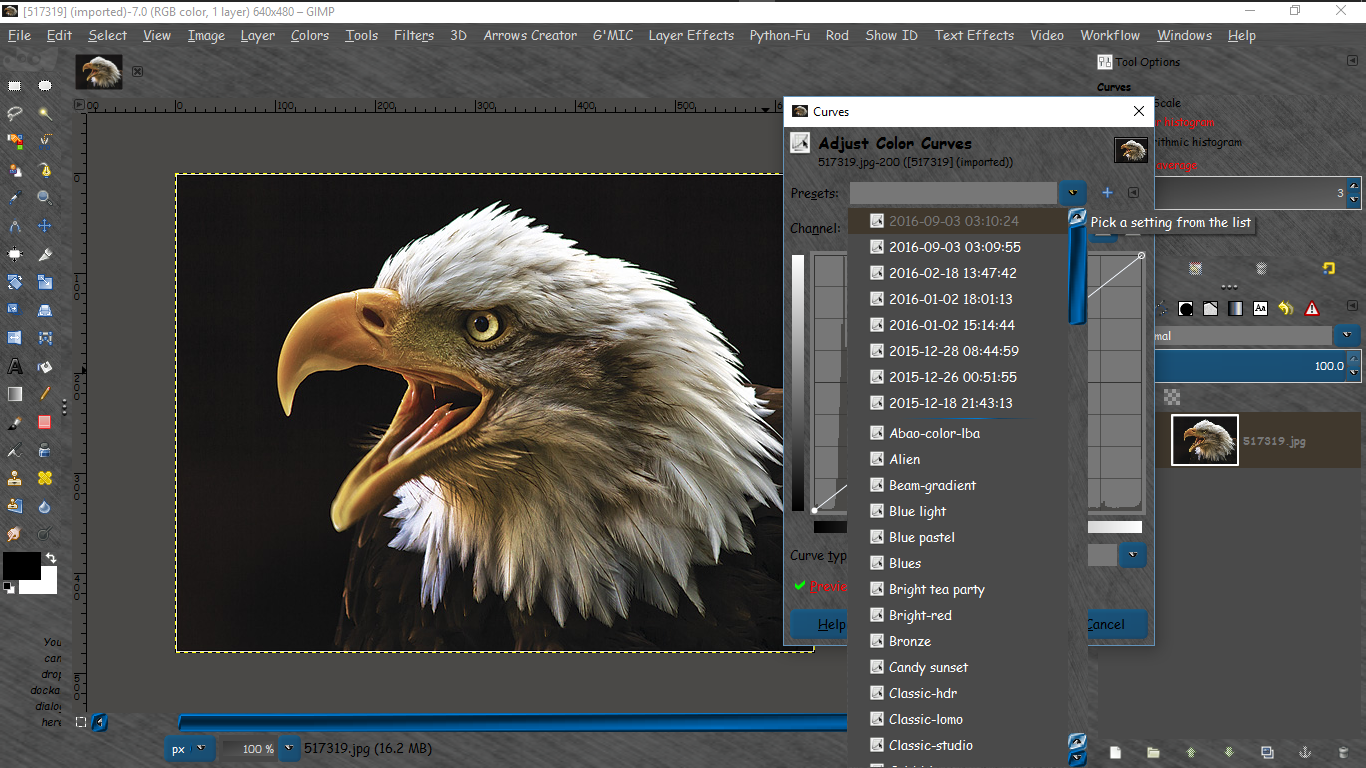
Task: Select the Rectangle Select tool
Action: 15,86
